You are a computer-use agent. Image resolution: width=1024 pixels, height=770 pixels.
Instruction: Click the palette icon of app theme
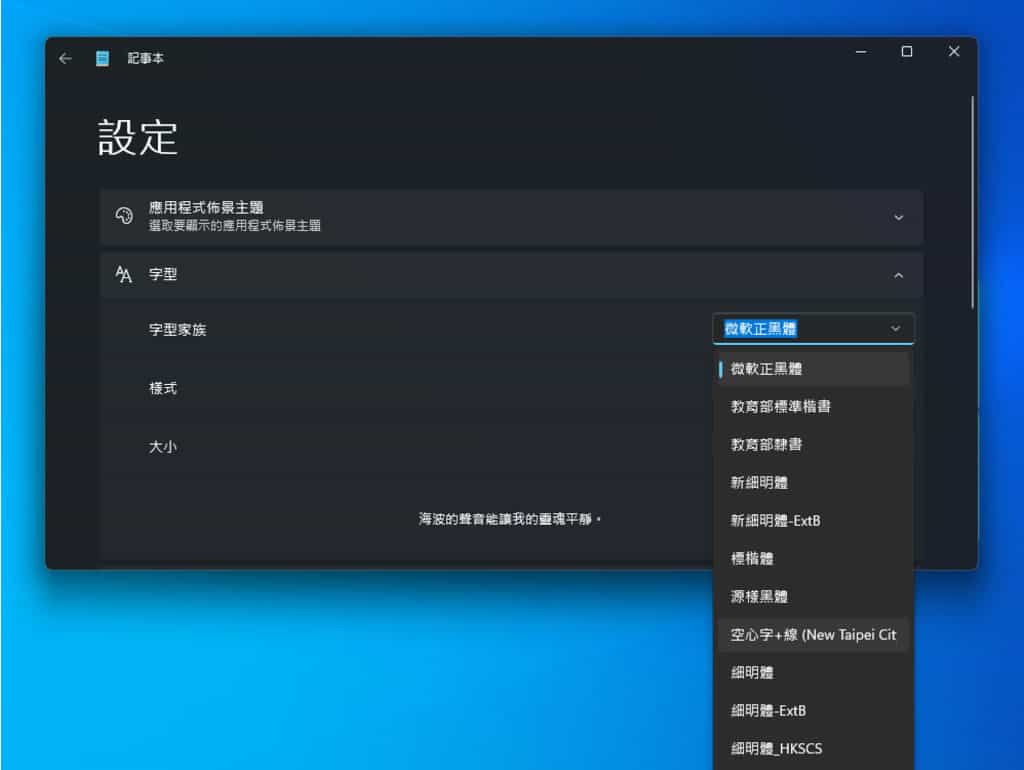pos(124,216)
